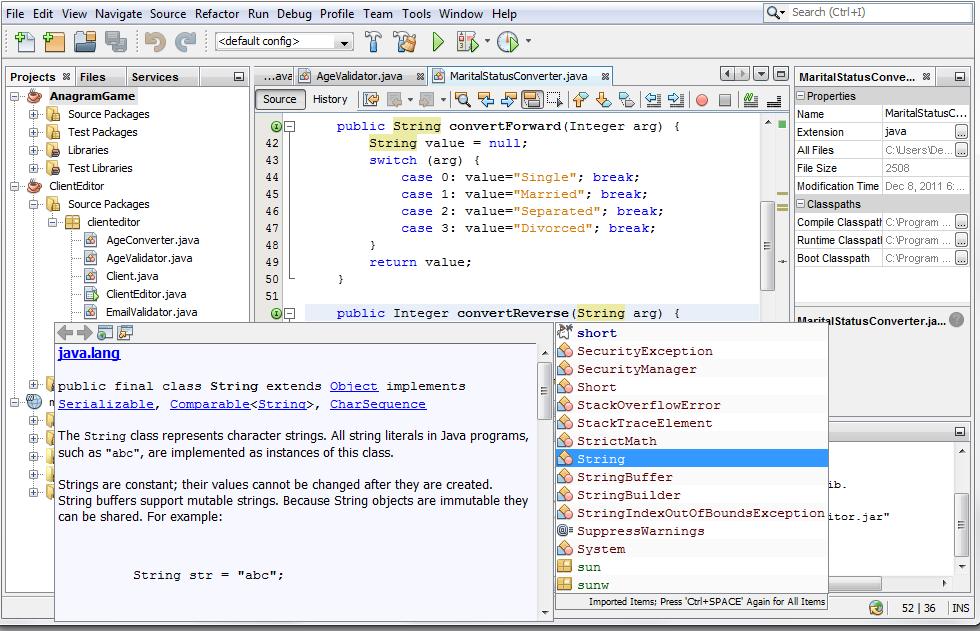
Task: Start macro recording red circle icon
Action: pyautogui.click(x=702, y=100)
